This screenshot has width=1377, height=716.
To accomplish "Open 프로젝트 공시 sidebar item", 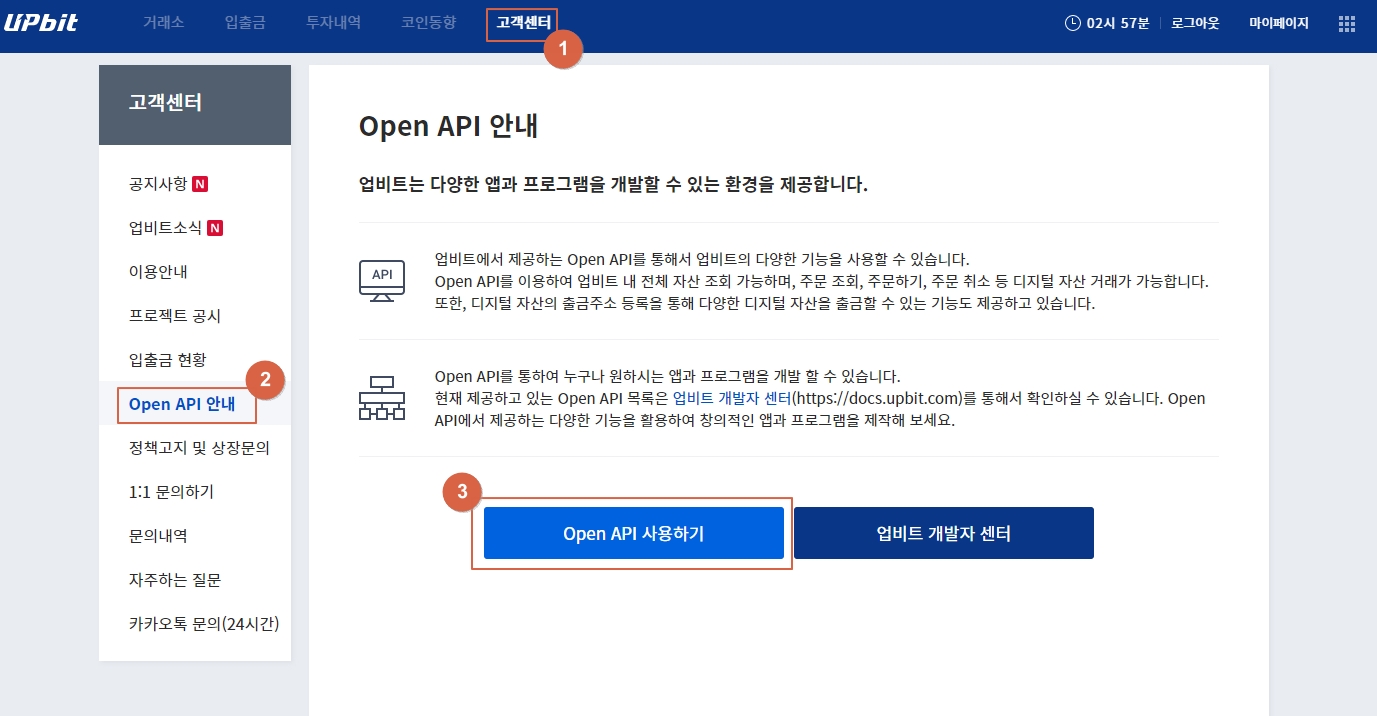I will (x=175, y=316).
